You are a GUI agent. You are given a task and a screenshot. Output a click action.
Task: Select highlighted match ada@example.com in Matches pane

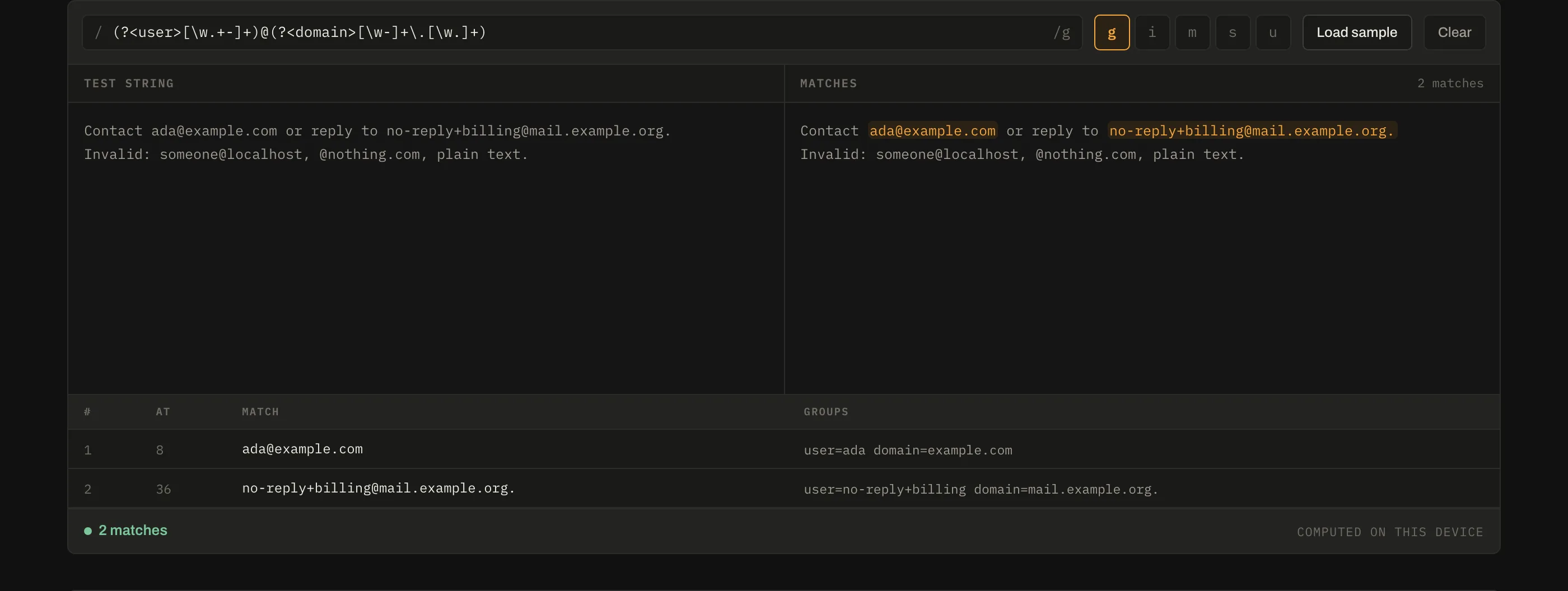932,131
